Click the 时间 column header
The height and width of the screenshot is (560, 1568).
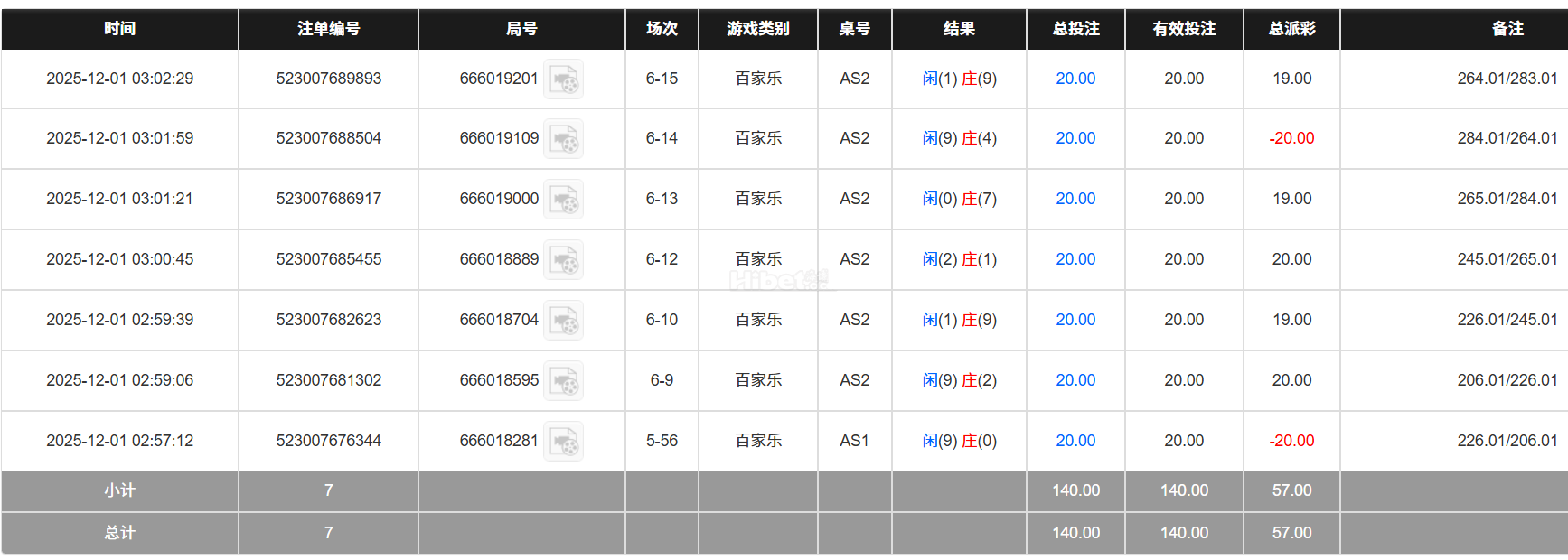click(x=119, y=29)
